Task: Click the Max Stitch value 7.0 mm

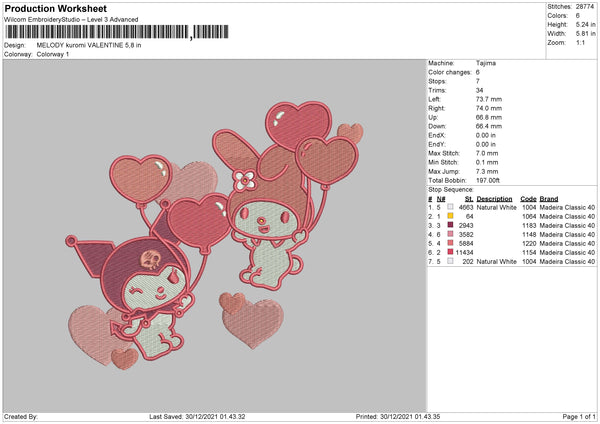Action: [x=487, y=153]
